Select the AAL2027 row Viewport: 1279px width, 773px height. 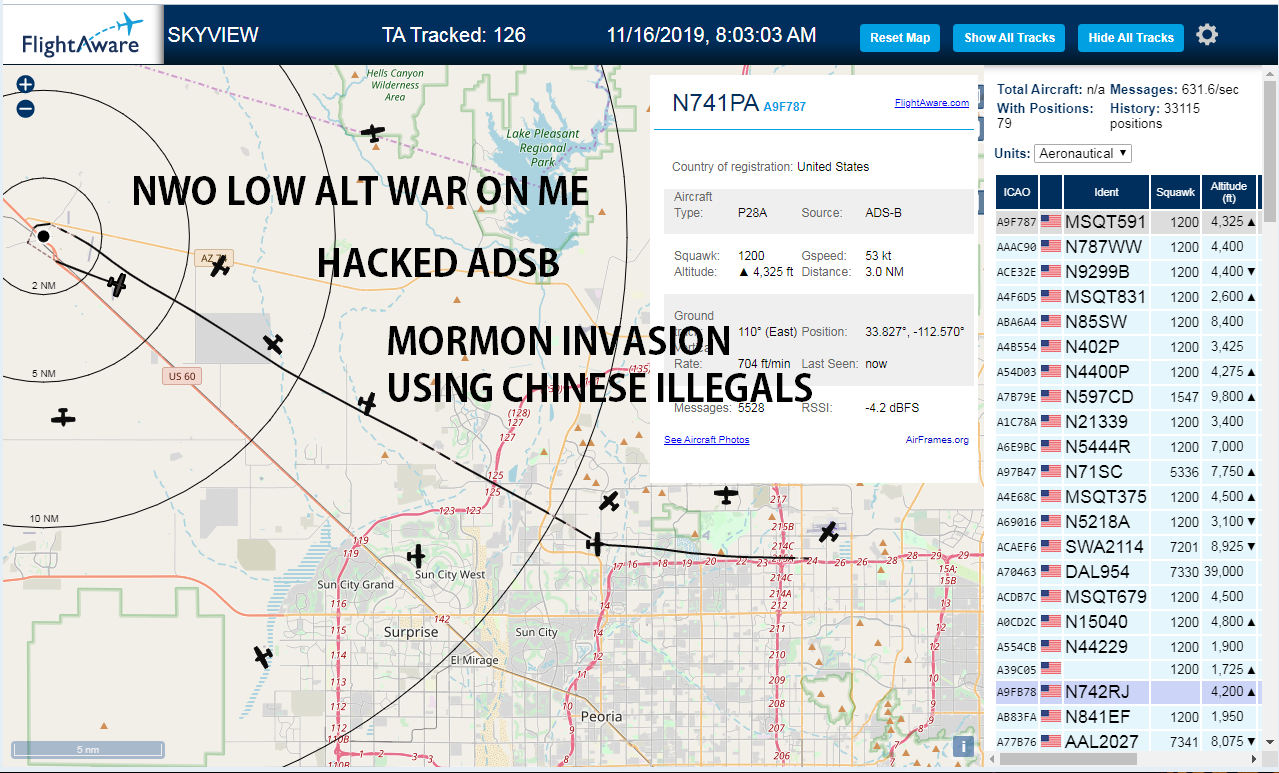(x=1128, y=741)
